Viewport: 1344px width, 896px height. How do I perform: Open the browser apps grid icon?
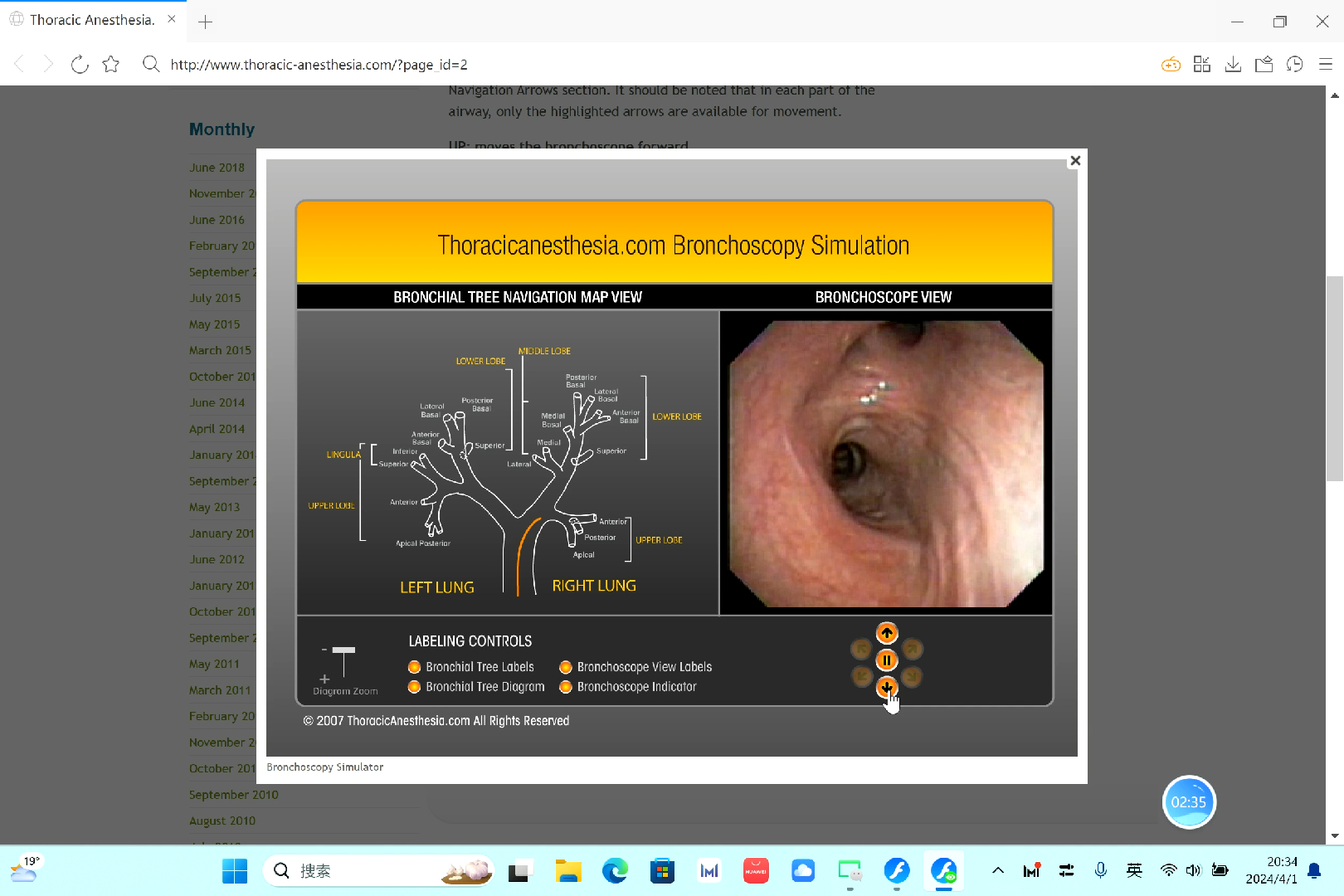point(1202,64)
